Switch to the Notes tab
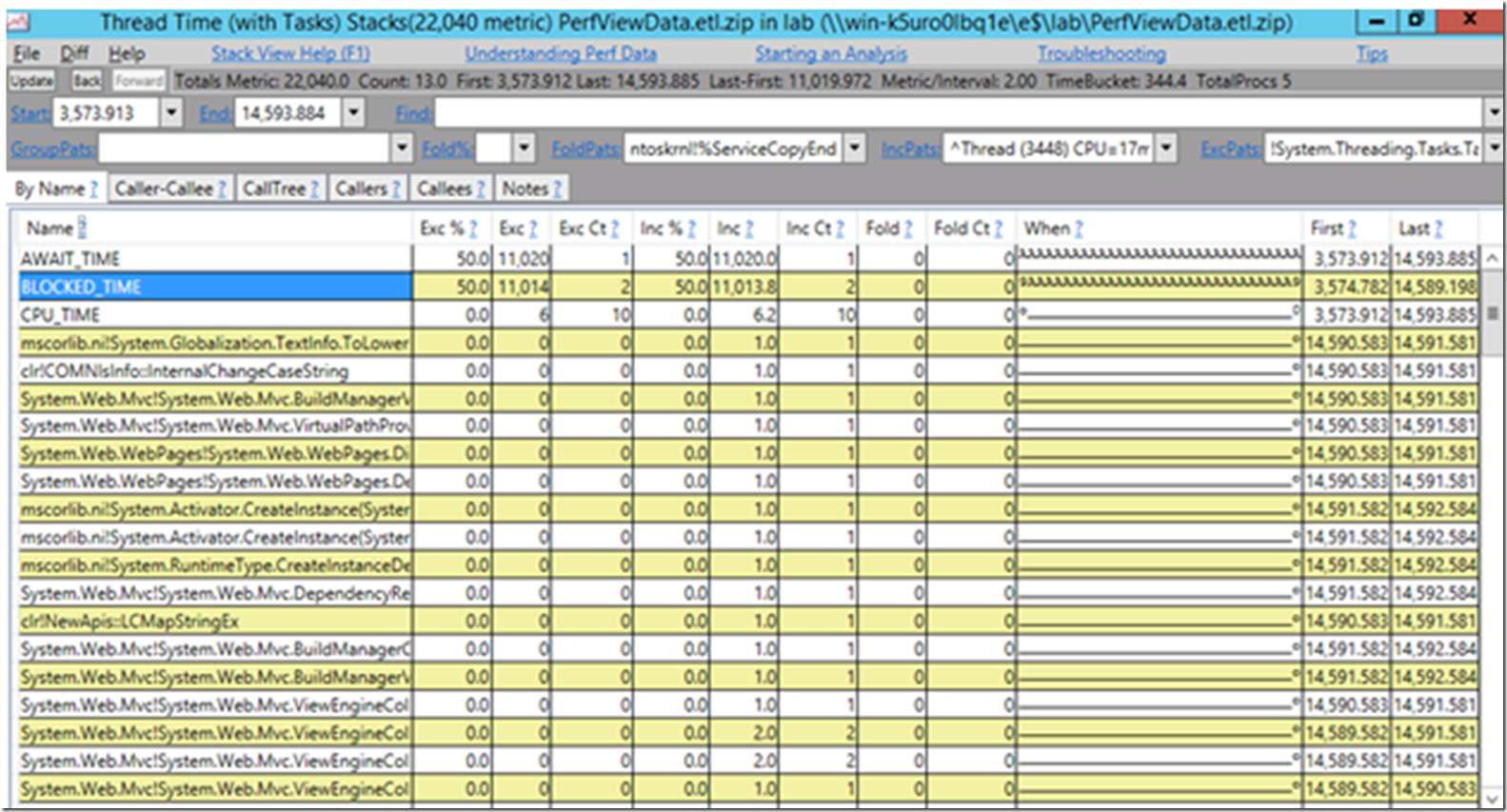Image resolution: width=1507 pixels, height=812 pixels. pos(531,188)
